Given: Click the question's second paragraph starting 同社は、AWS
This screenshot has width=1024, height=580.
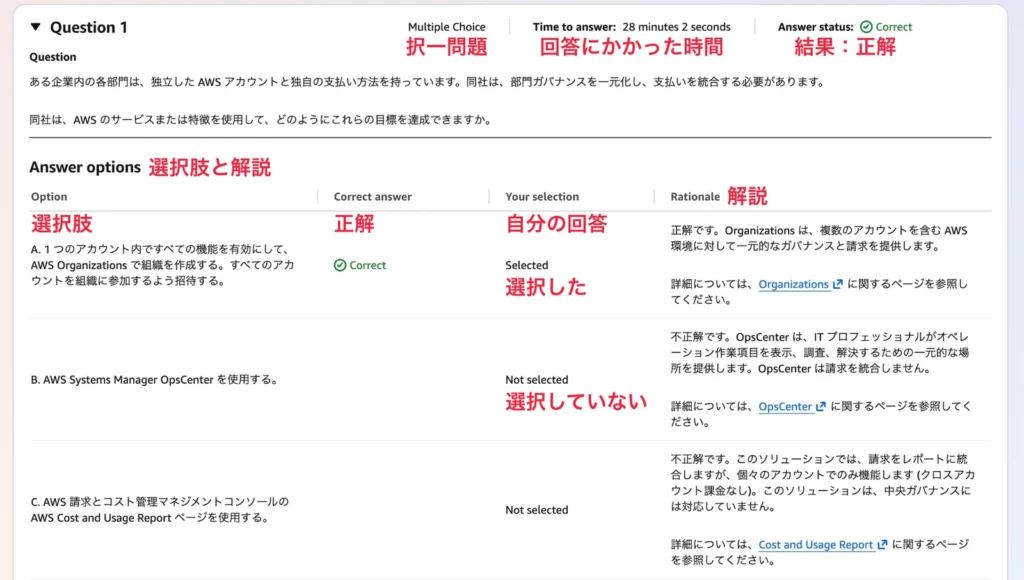Looking at the screenshot, I should point(261,120).
